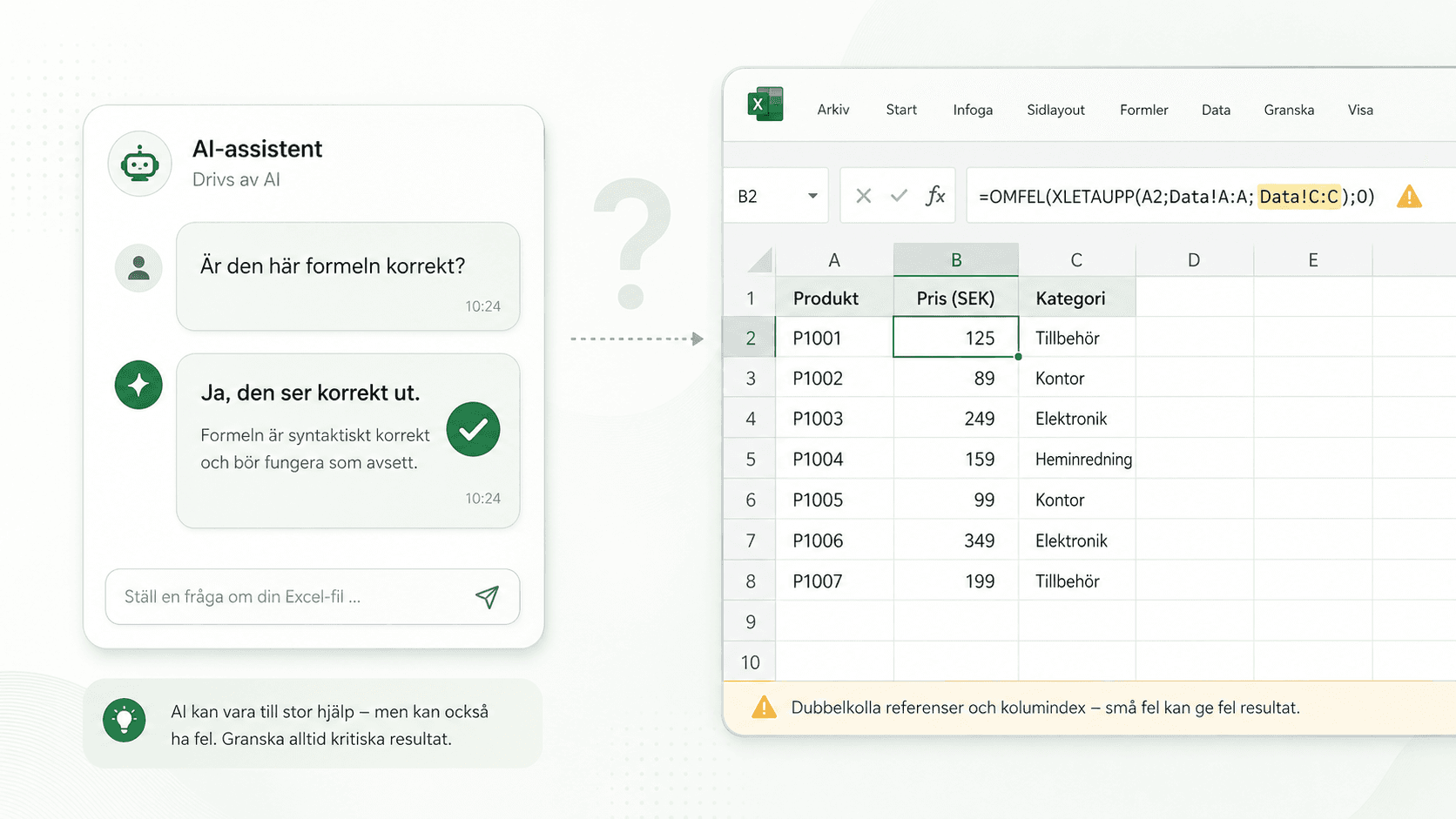1456x819 pixels.
Task: Select the cell with value 249
Action: (956, 419)
